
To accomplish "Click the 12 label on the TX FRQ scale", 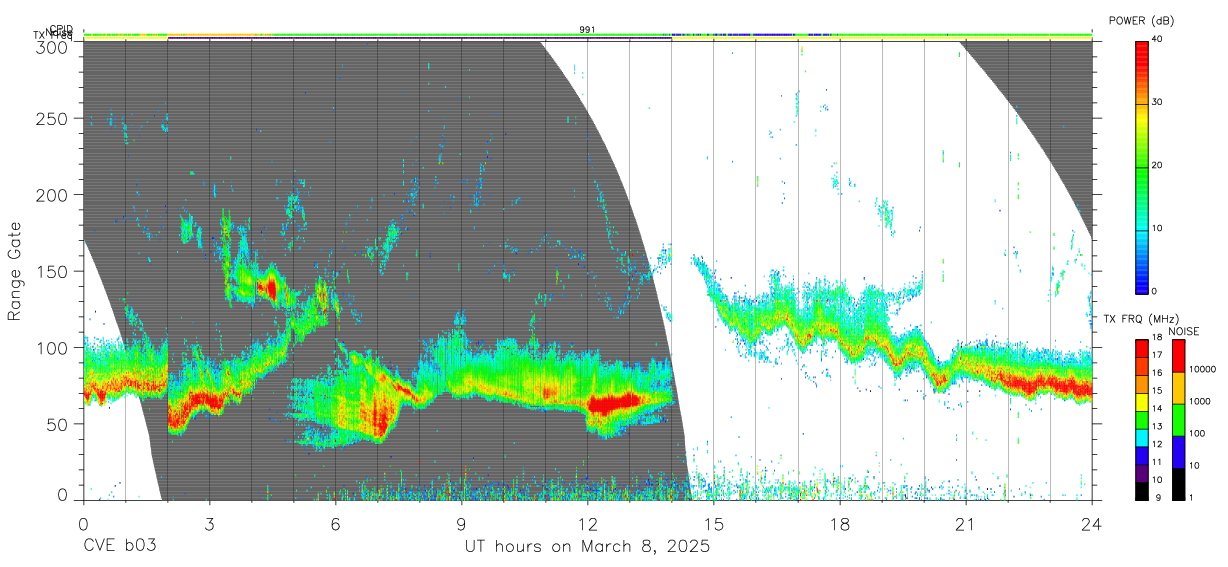I will (x=1157, y=444).
